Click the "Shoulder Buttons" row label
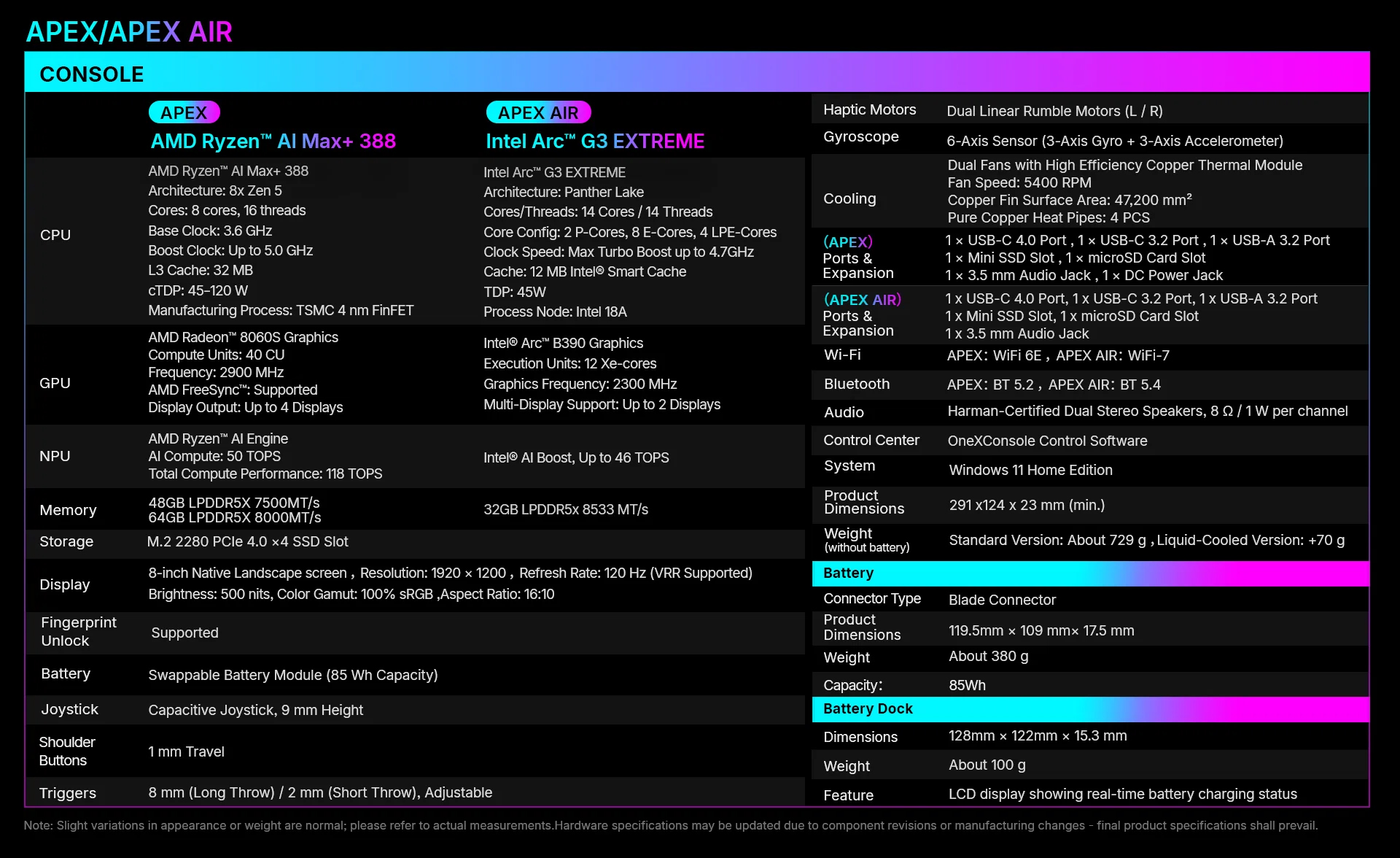Viewport: 1400px width, 858px height. 67,751
